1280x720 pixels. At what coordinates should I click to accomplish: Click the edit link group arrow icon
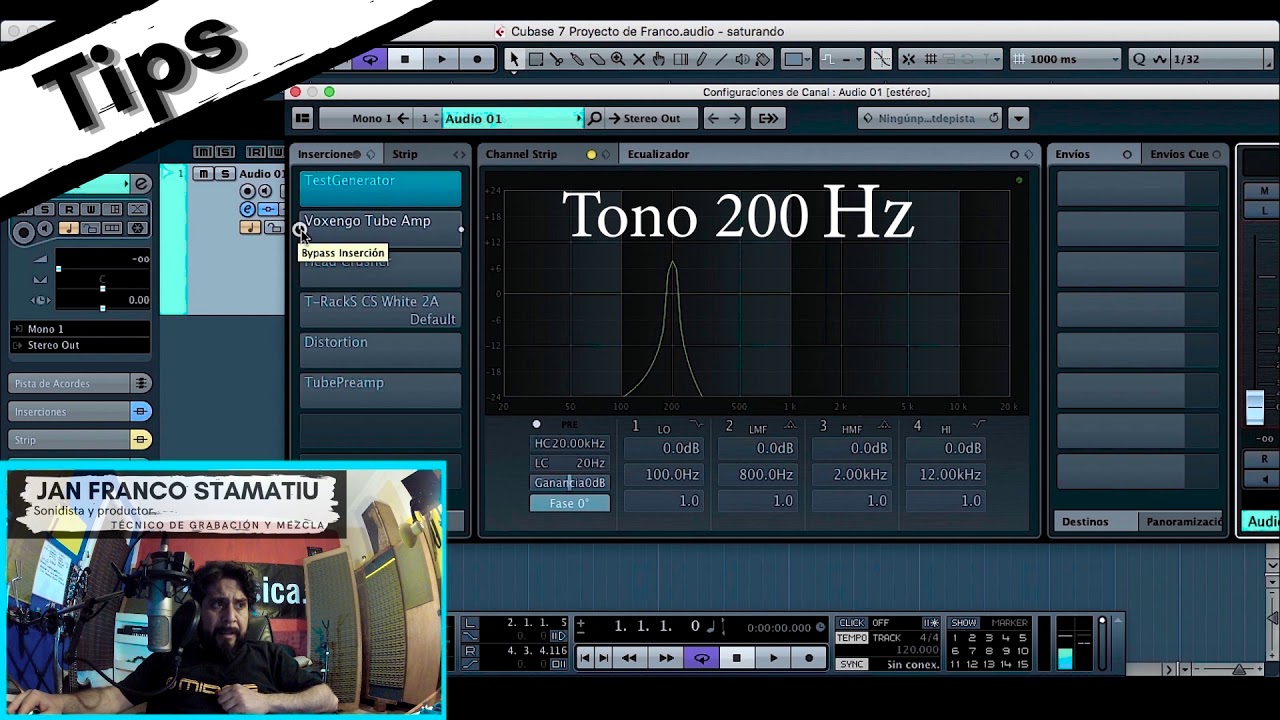tap(768, 118)
